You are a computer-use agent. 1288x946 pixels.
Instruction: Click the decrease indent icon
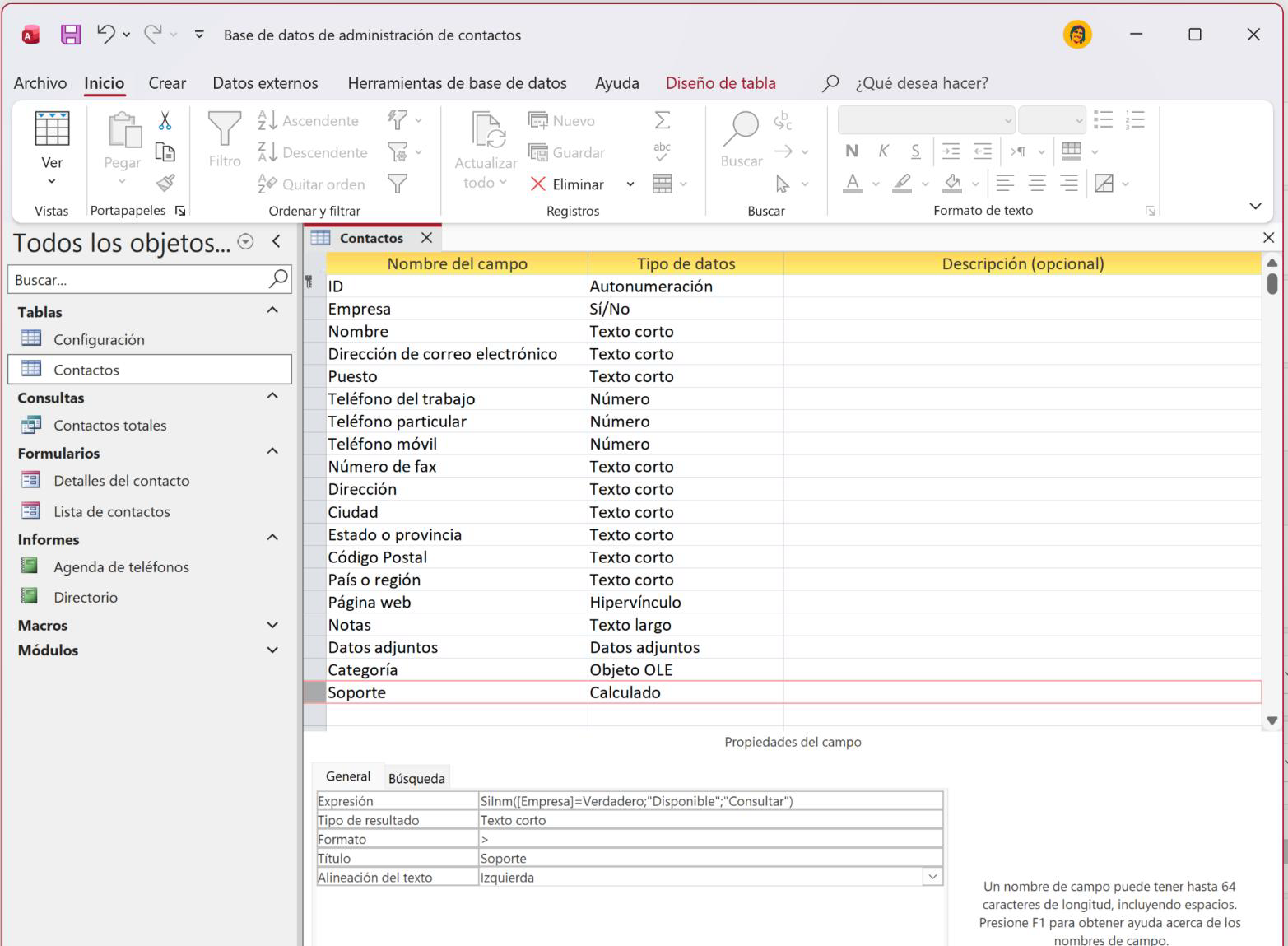(x=983, y=151)
